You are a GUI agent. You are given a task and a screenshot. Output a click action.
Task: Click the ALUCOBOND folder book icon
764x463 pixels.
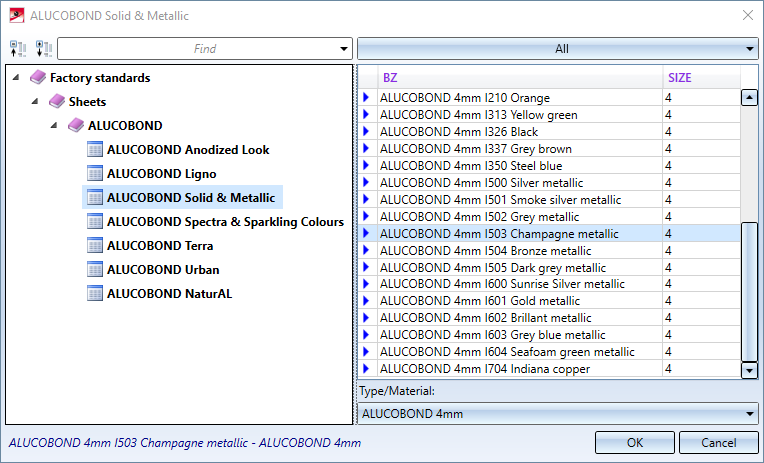click(76, 125)
